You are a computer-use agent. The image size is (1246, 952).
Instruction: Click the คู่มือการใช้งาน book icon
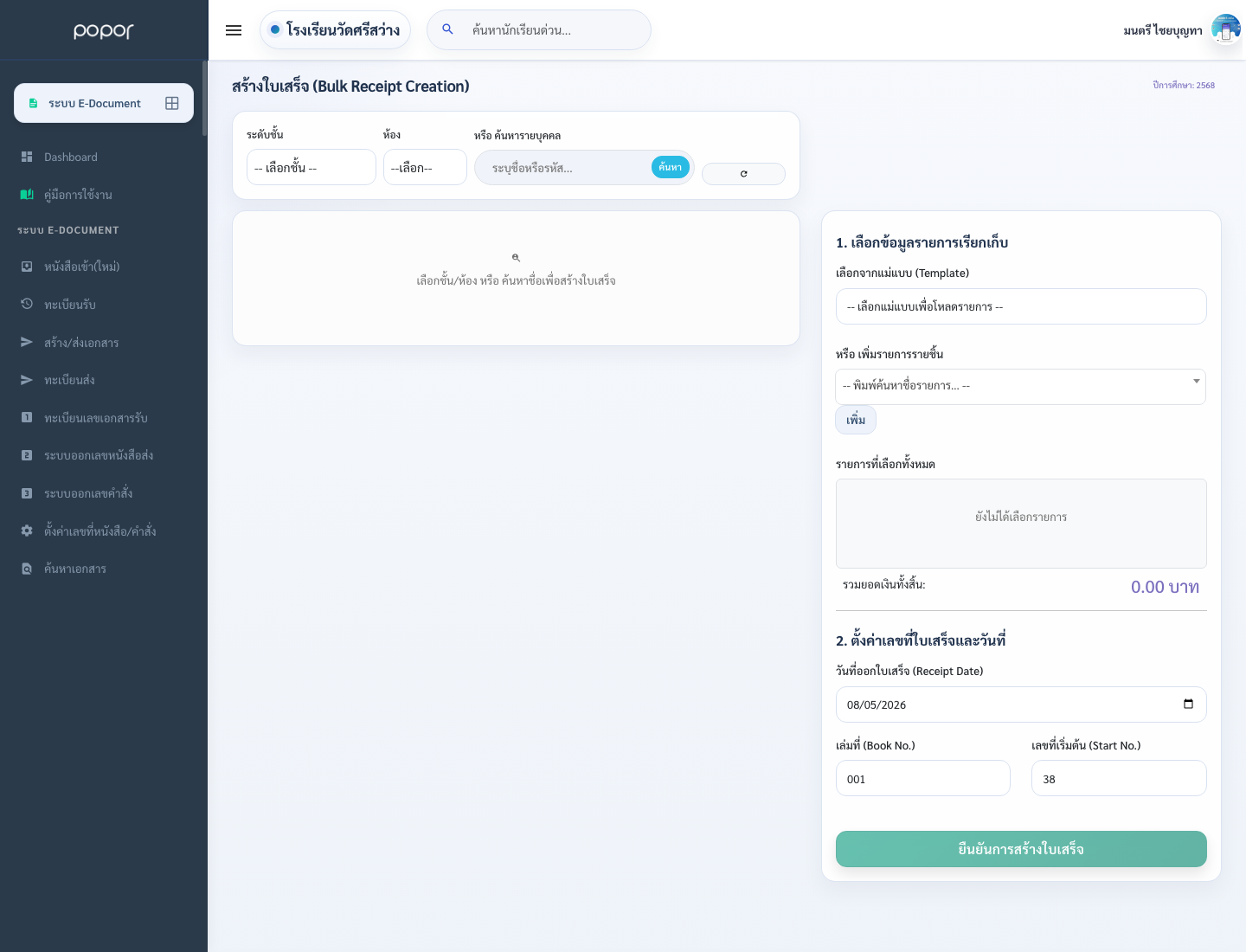click(27, 195)
